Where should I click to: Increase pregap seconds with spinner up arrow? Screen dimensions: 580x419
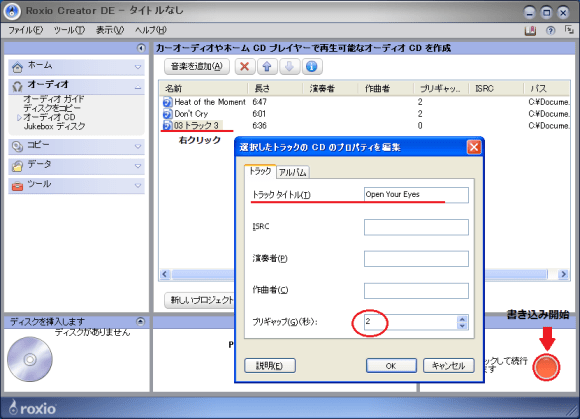462,319
